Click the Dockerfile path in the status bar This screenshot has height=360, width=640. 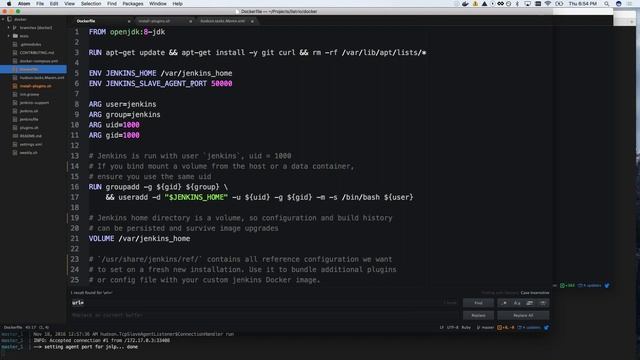13,327
